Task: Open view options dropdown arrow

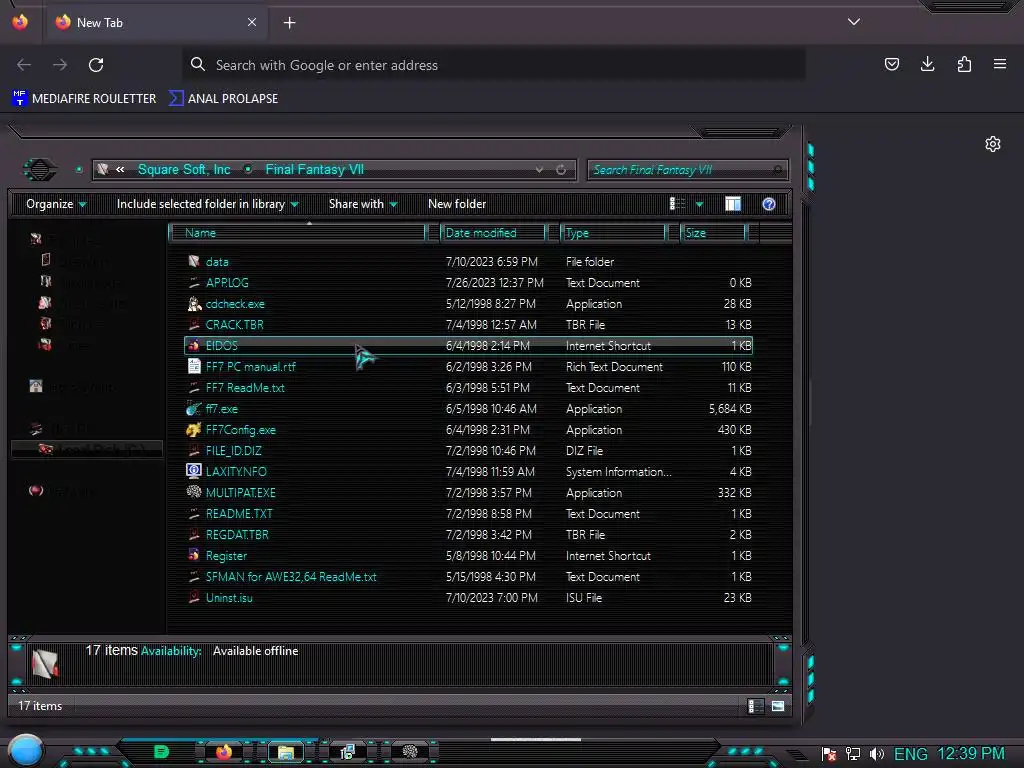Action: click(x=699, y=204)
